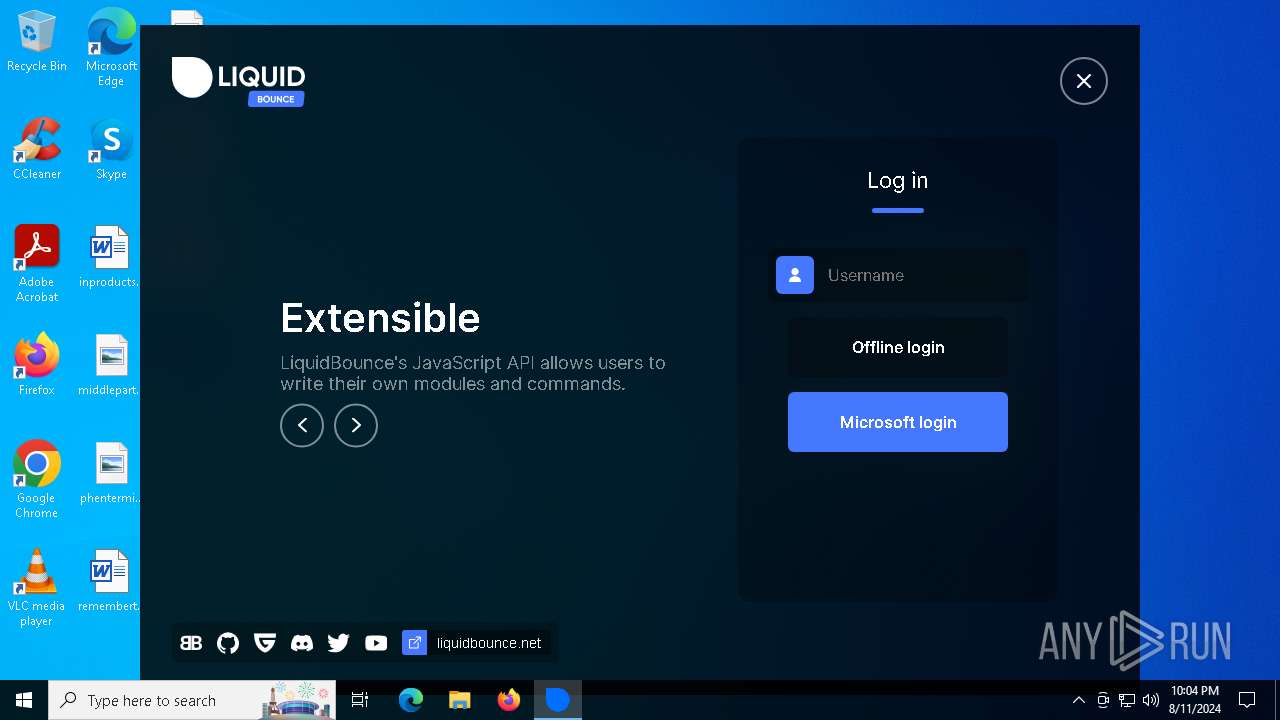This screenshot has height=720, width=1280.
Task: Launch Firefox from the taskbar
Action: click(x=509, y=700)
